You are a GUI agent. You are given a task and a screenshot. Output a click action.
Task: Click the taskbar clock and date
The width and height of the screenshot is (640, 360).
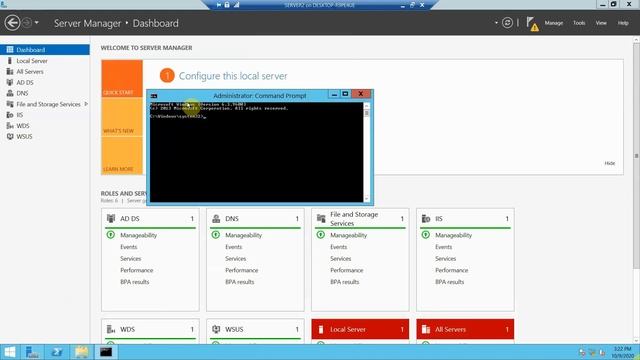[x=622, y=352]
